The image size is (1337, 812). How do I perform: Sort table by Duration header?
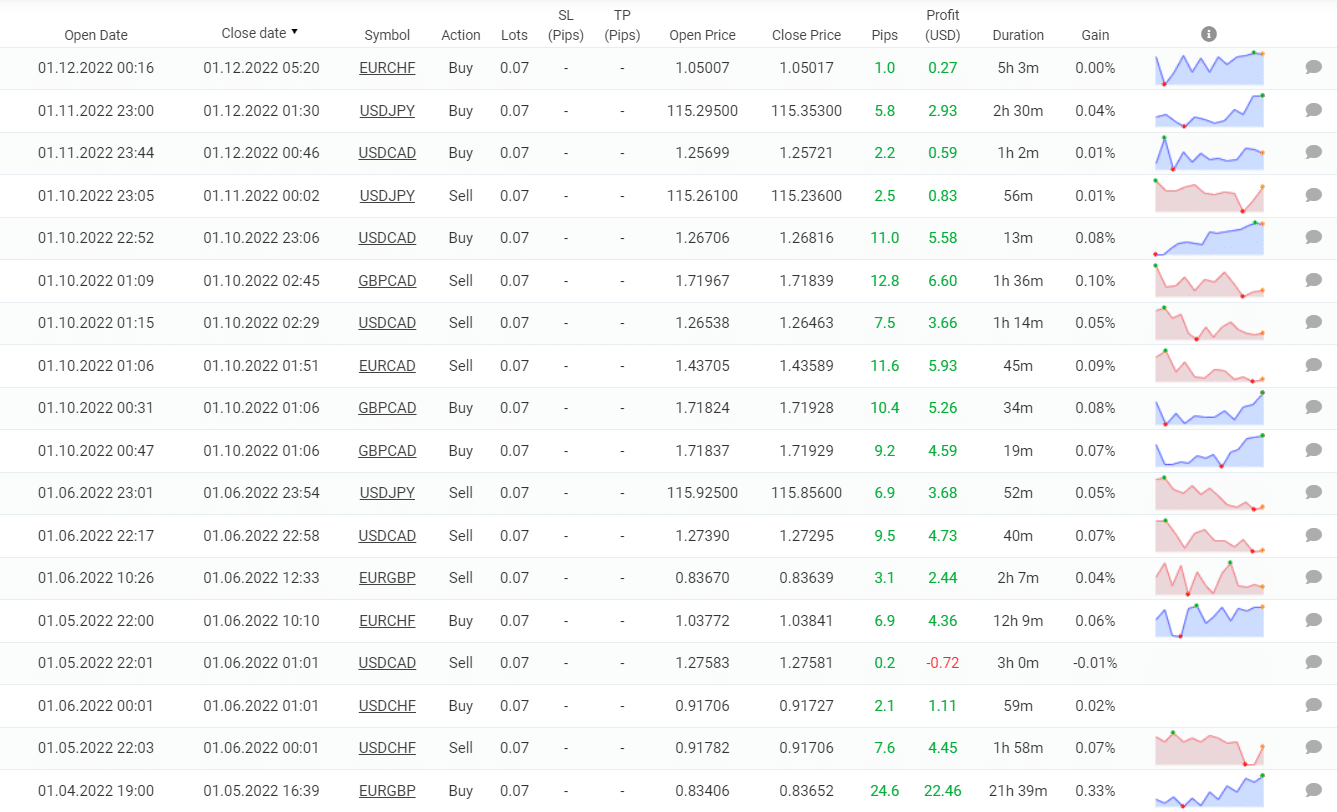click(x=1018, y=35)
